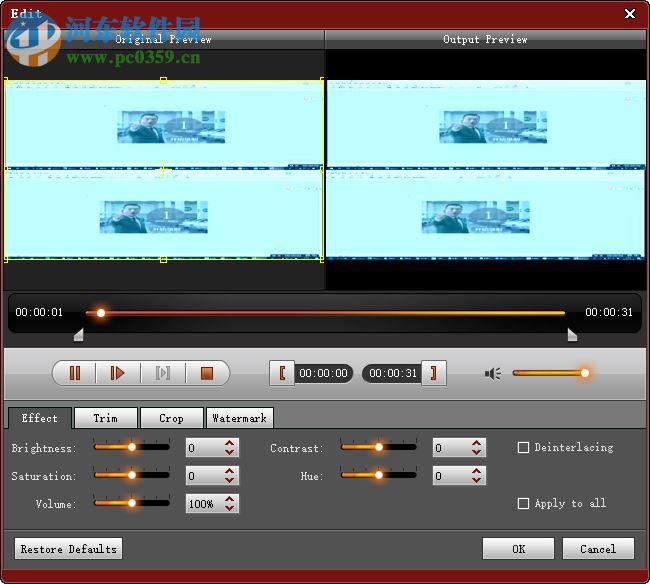
Task: Click the bottom-center crop handle in Original Preview
Action: [163, 259]
